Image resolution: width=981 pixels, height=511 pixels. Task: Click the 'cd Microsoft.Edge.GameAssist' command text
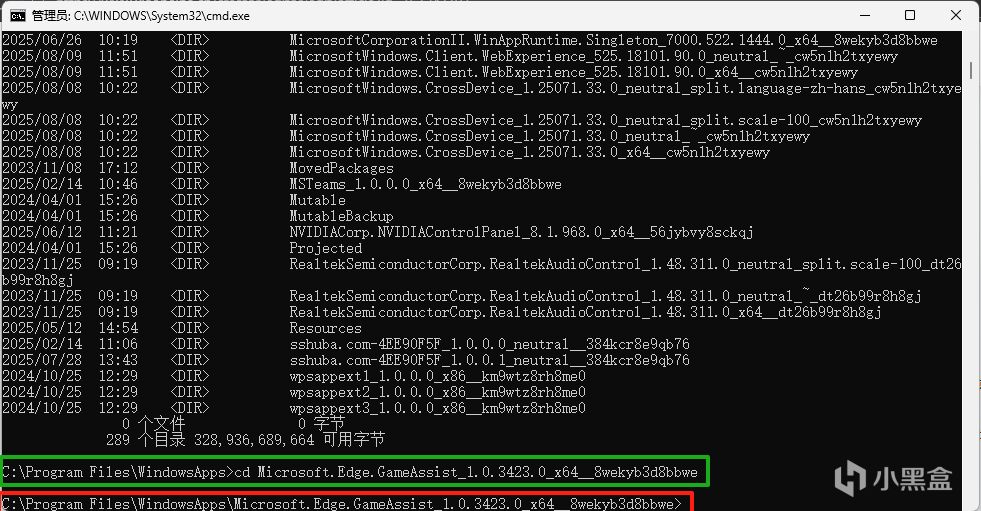(466, 472)
